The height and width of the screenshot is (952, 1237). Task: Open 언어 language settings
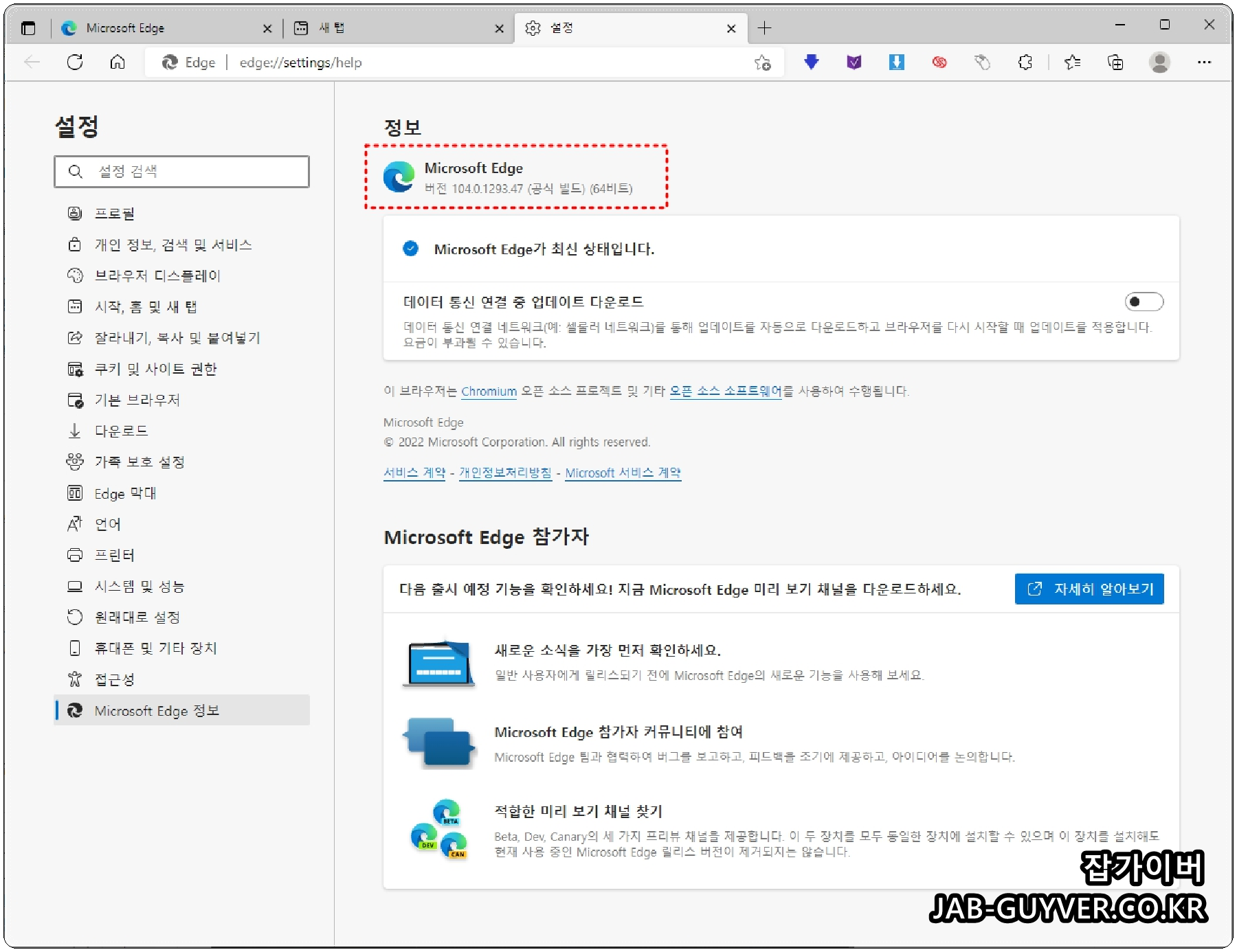(182, 524)
